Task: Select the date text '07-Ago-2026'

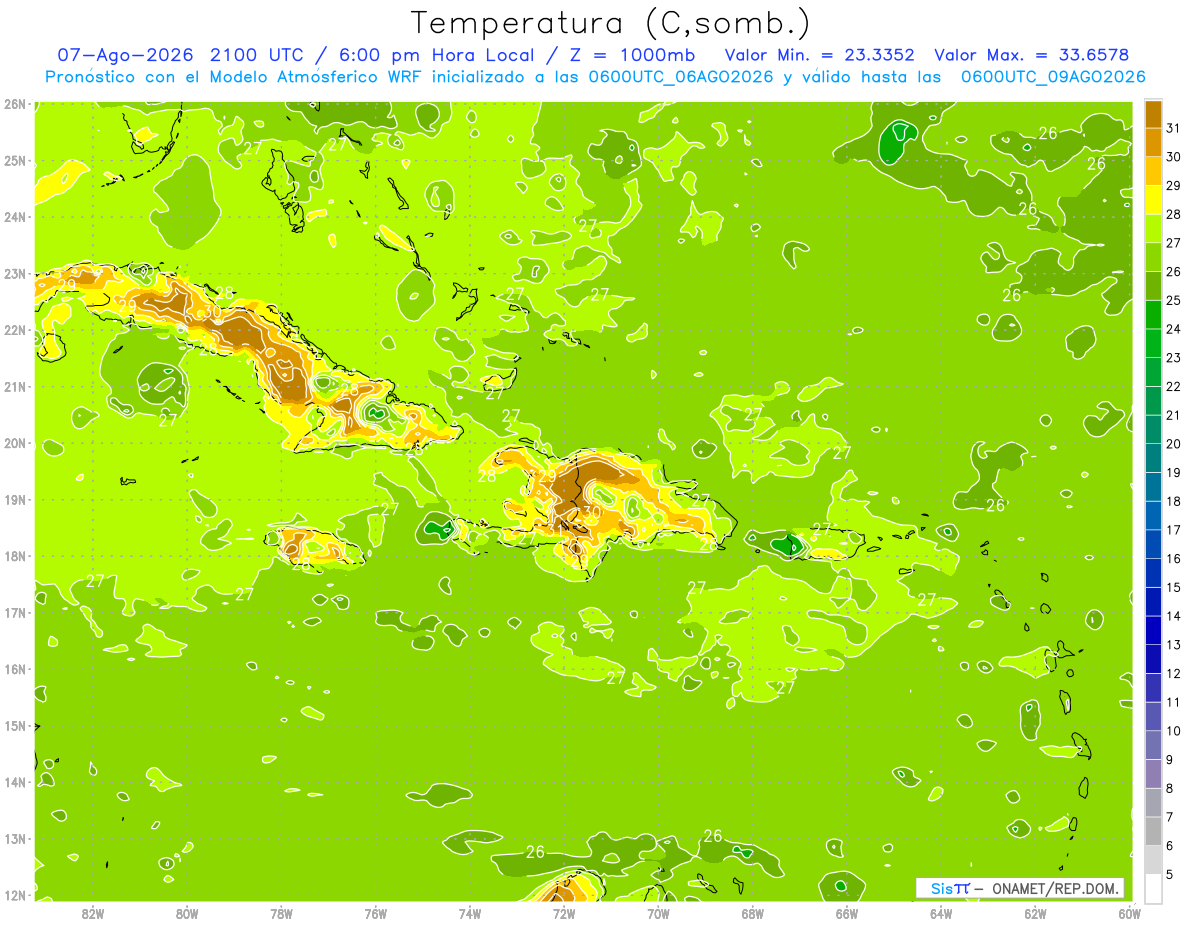Action: pos(124,55)
